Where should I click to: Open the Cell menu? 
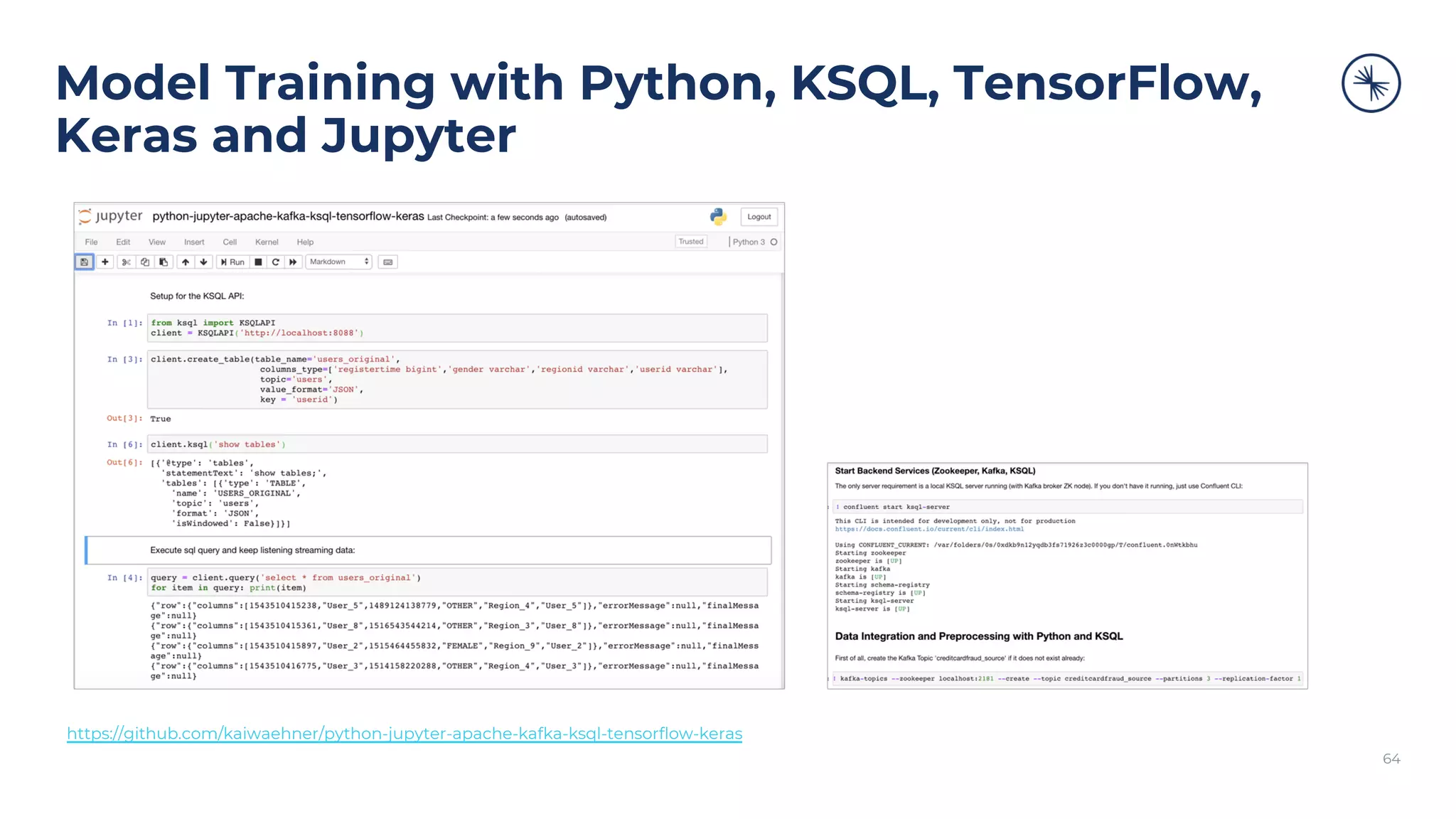230,242
